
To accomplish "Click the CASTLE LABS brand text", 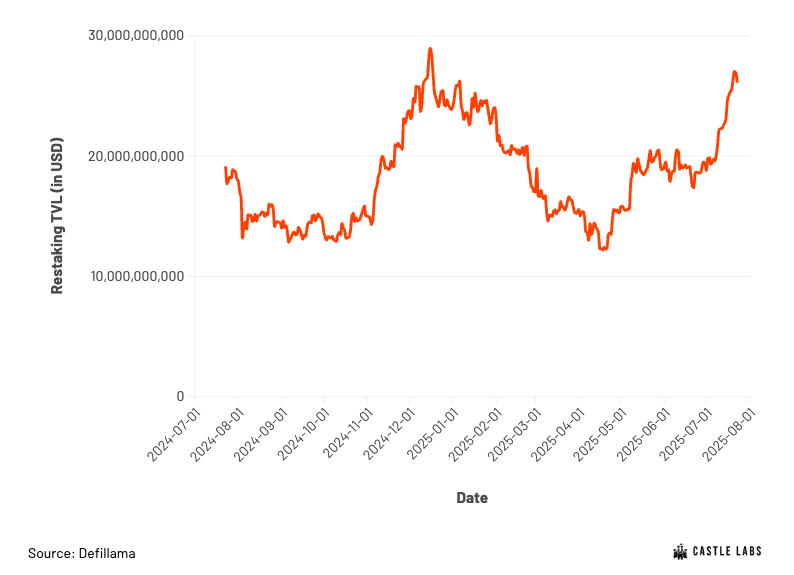I will pyautogui.click(x=727, y=551).
